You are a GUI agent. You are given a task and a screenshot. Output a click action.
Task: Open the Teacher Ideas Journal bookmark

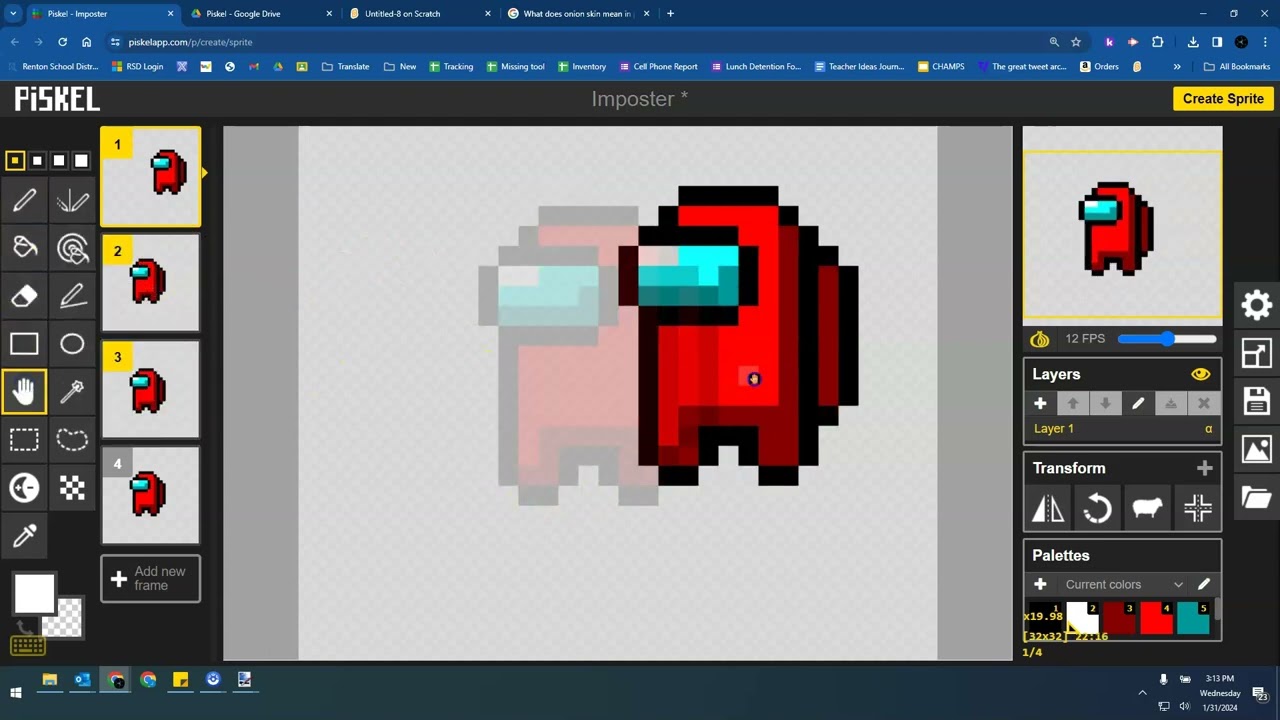(x=859, y=67)
